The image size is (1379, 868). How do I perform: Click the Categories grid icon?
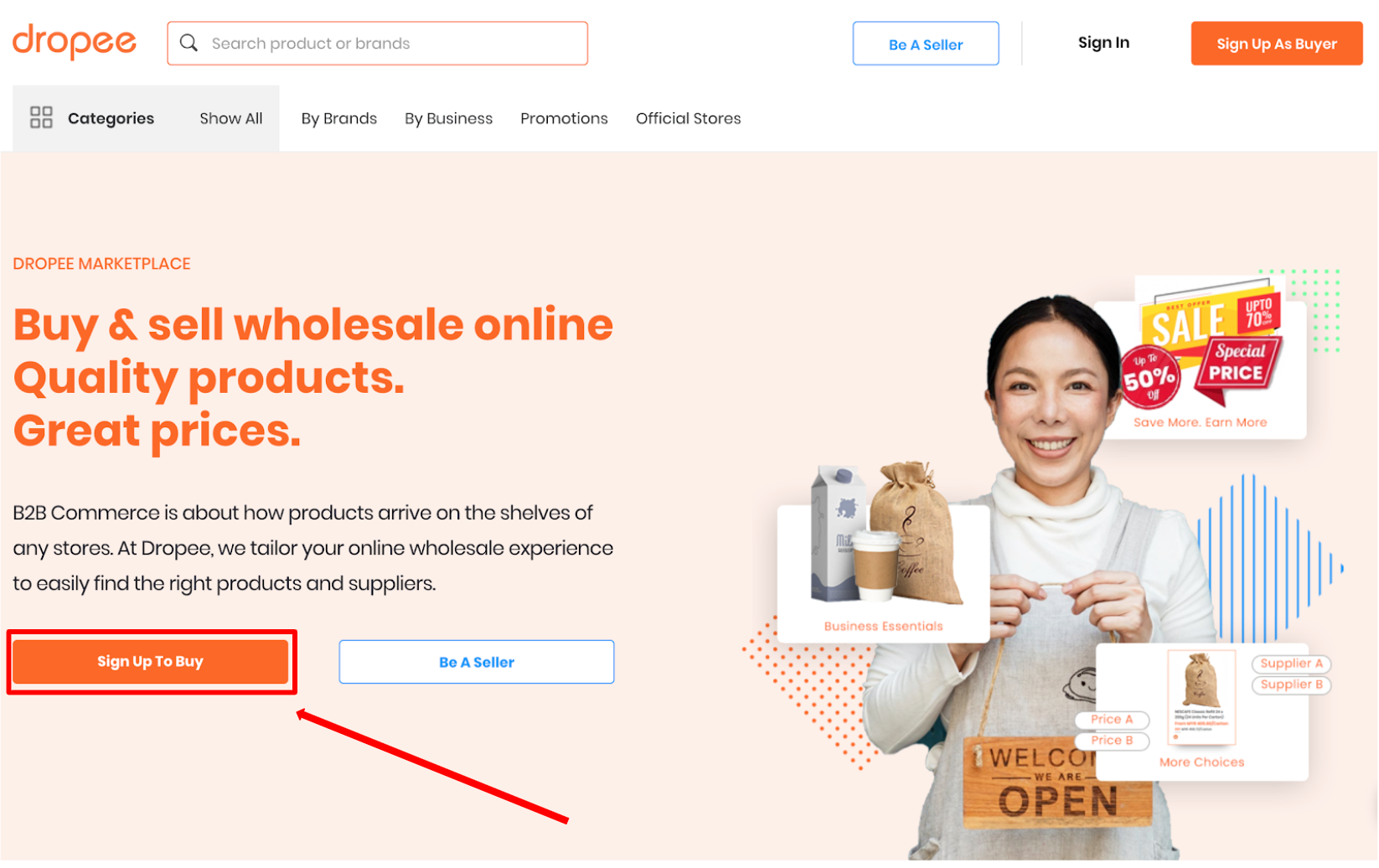click(x=41, y=117)
